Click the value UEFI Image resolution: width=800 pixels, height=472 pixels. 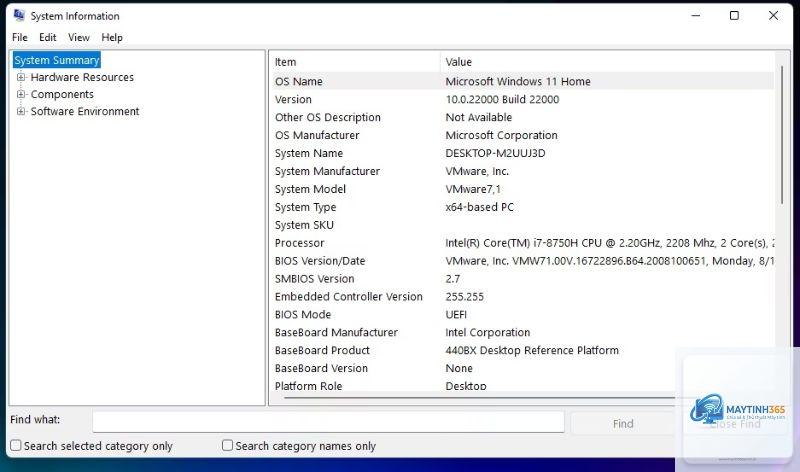pos(456,314)
